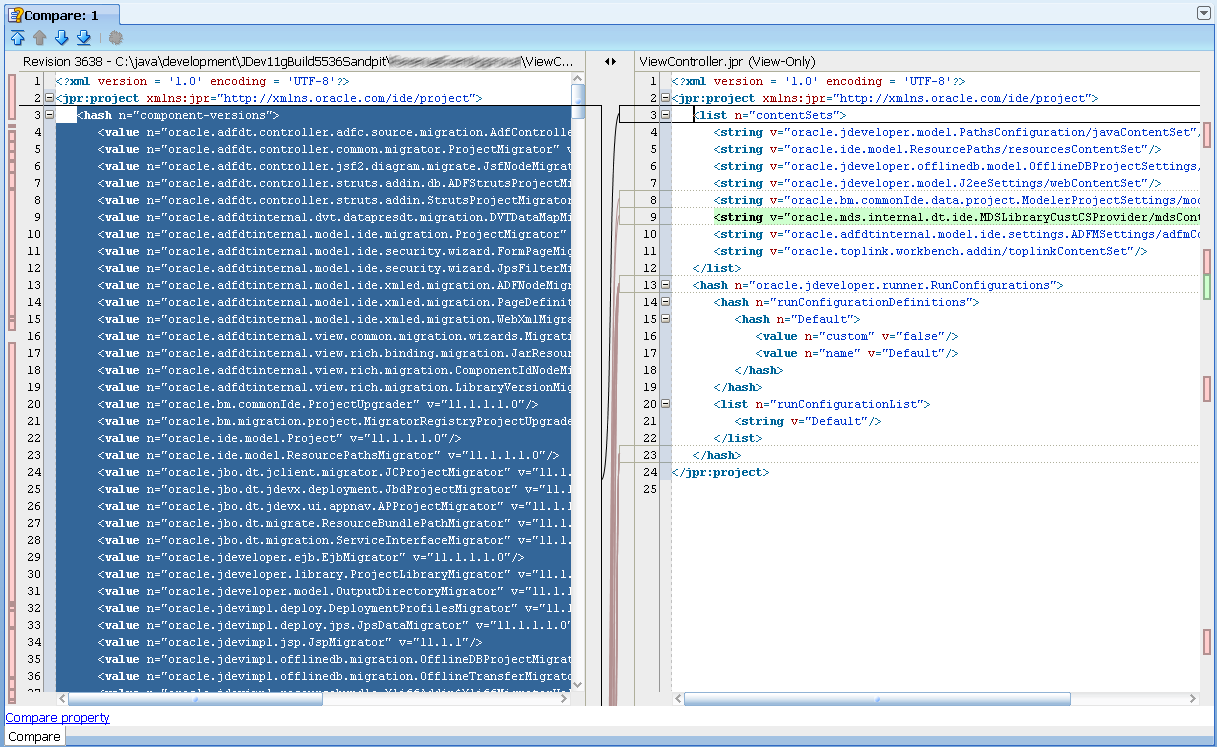The height and width of the screenshot is (747, 1217).
Task: Open the dropdown arrow at the top-right corner
Action: (x=1203, y=12)
